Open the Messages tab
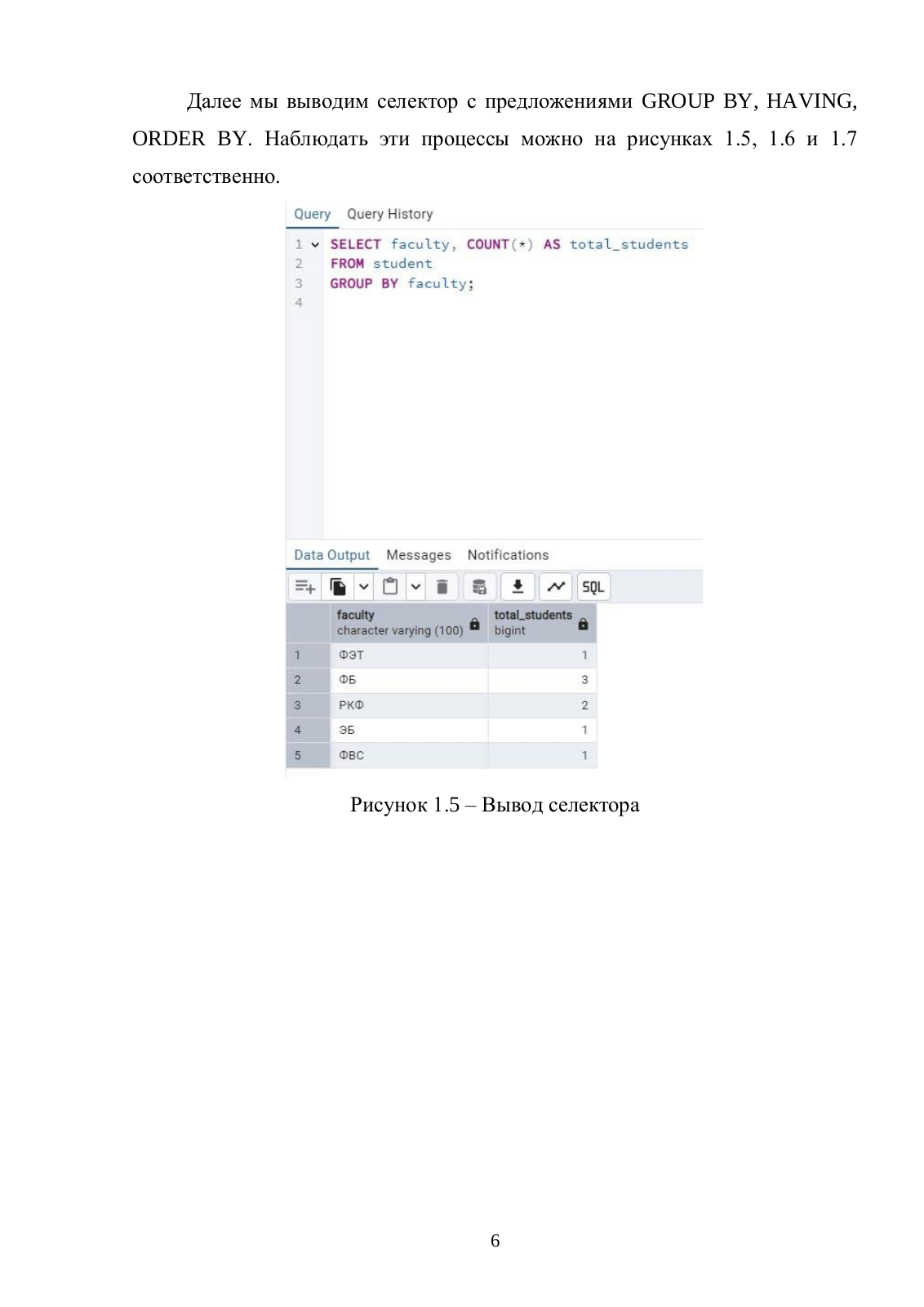The image size is (924, 1307). click(x=418, y=555)
